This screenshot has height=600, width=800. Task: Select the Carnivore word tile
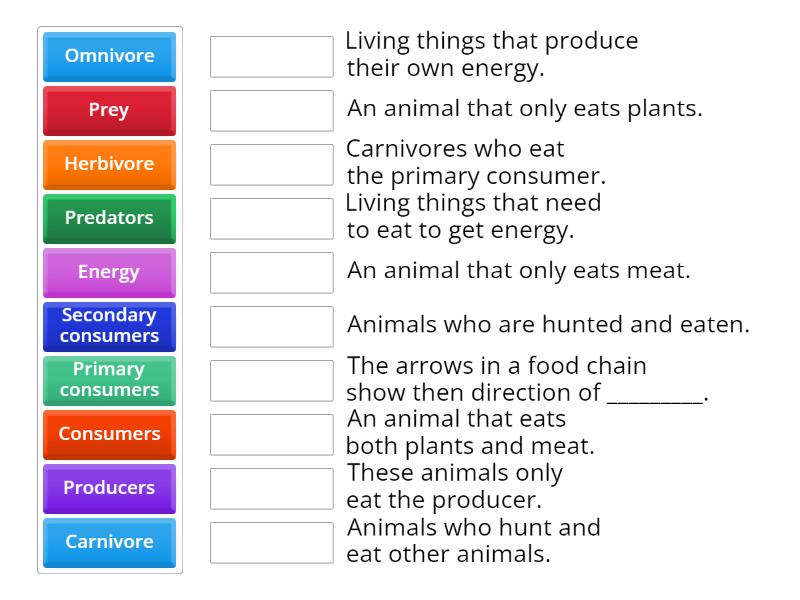click(108, 542)
